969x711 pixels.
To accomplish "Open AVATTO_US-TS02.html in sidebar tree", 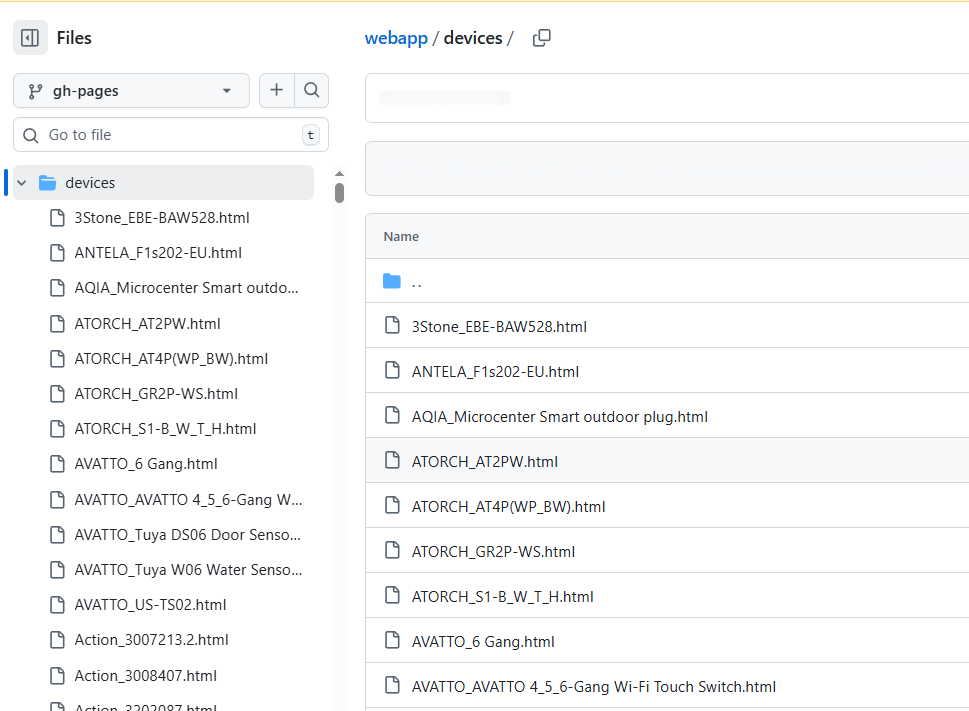I will (x=150, y=605).
